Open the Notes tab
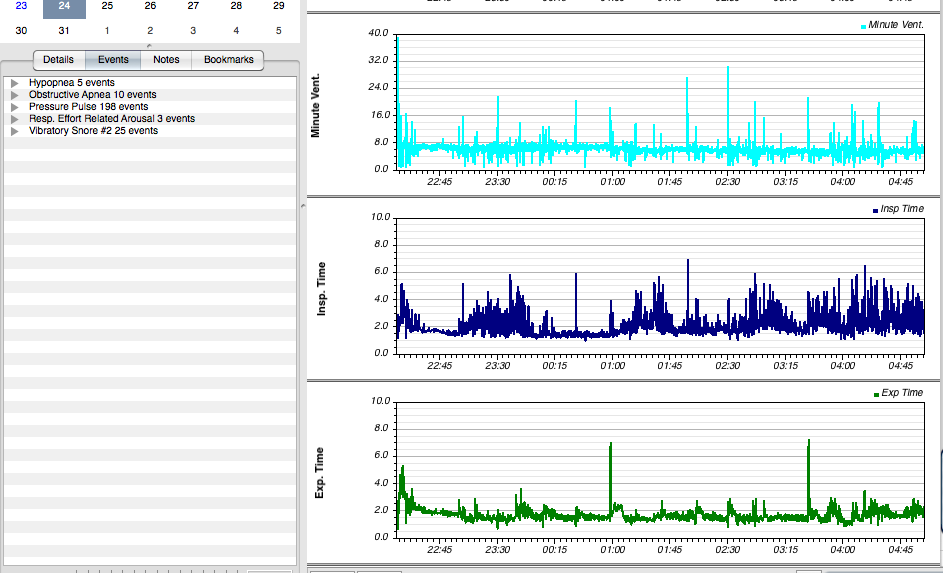The image size is (943, 573). tap(166, 60)
